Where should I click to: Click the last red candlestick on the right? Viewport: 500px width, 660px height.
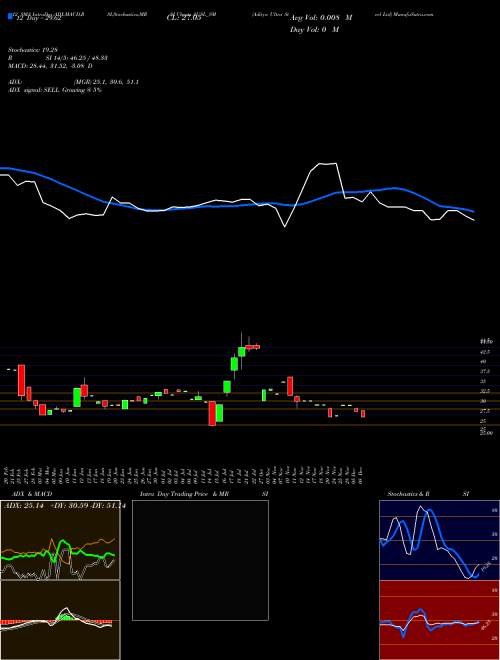pyautogui.click(x=363, y=413)
